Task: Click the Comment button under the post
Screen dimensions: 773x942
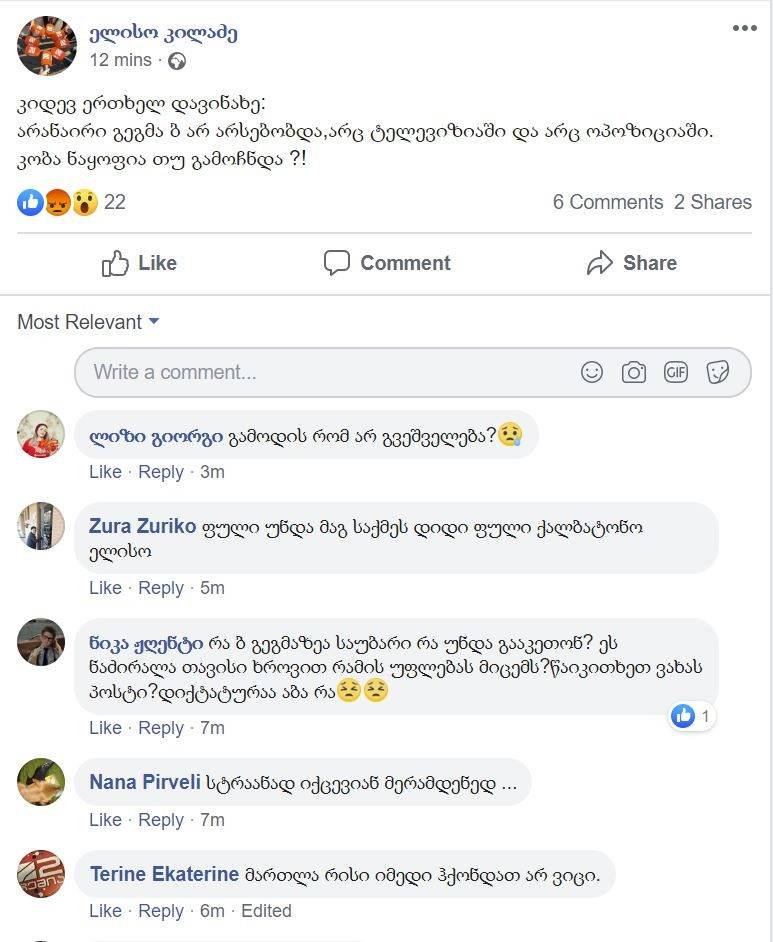Action: point(387,263)
